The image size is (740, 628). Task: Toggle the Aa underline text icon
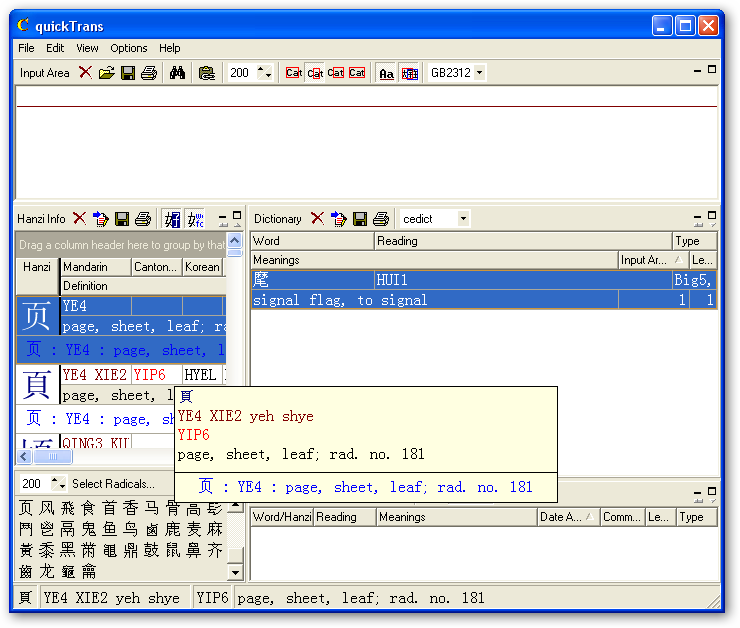point(387,73)
